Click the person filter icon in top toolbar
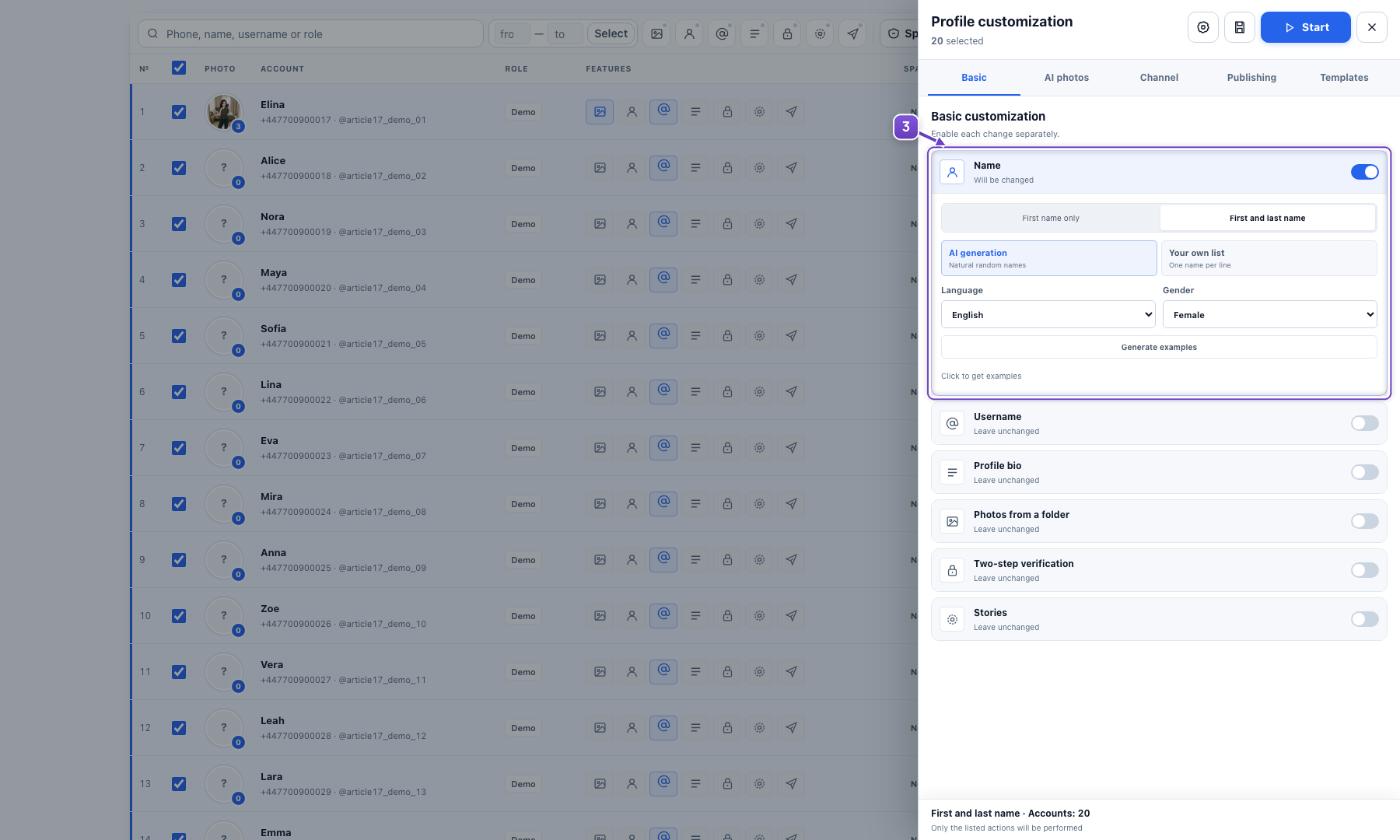Screen dimensions: 1400x840 point(690,33)
